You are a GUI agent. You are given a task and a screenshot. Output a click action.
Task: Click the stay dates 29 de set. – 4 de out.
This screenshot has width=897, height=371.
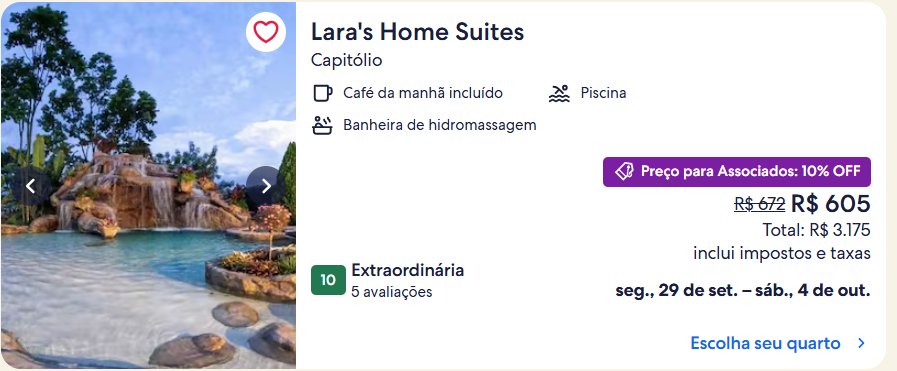coord(743,290)
